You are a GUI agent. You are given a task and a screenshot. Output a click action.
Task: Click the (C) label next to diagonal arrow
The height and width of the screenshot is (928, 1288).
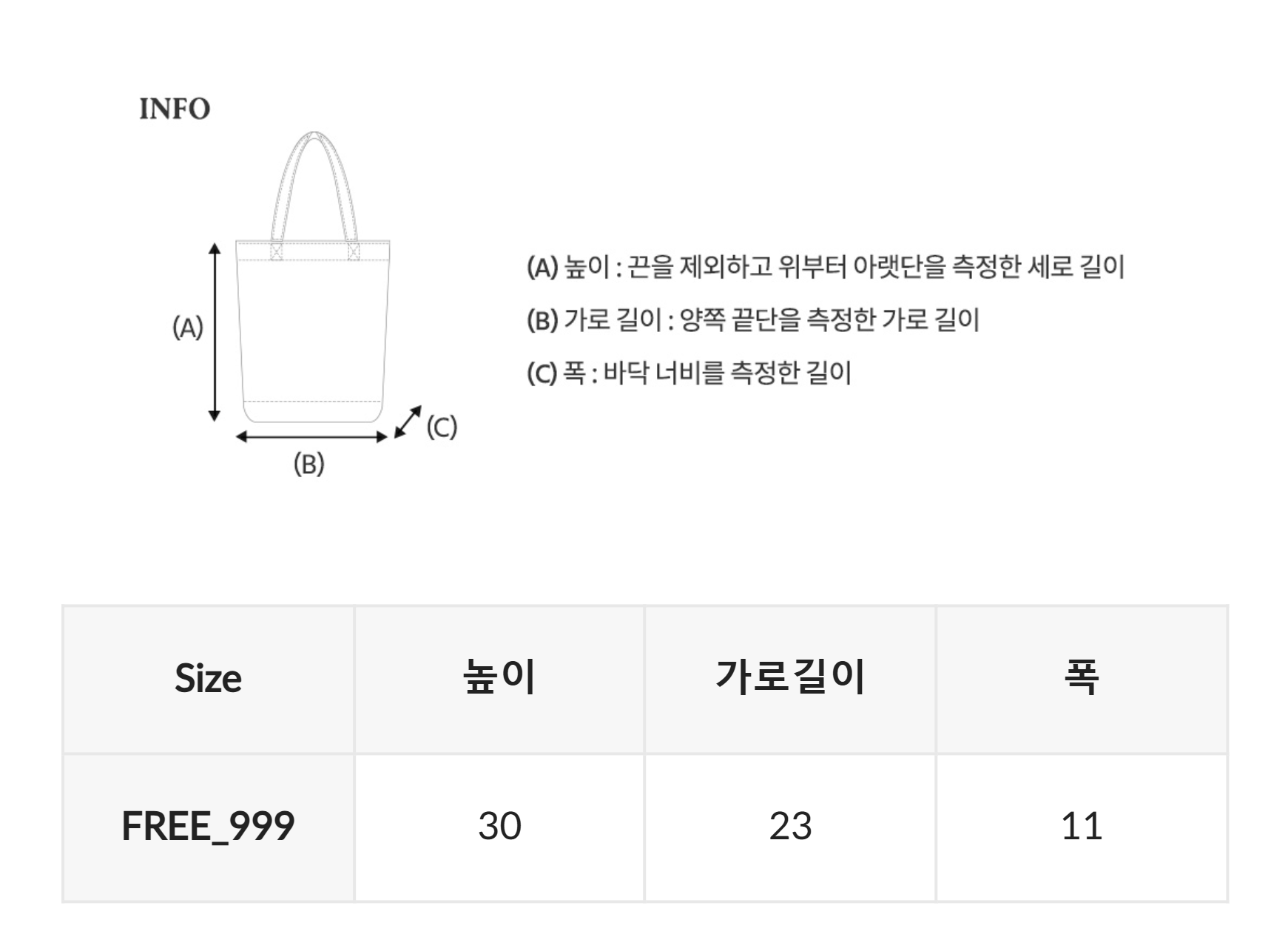pos(442,427)
